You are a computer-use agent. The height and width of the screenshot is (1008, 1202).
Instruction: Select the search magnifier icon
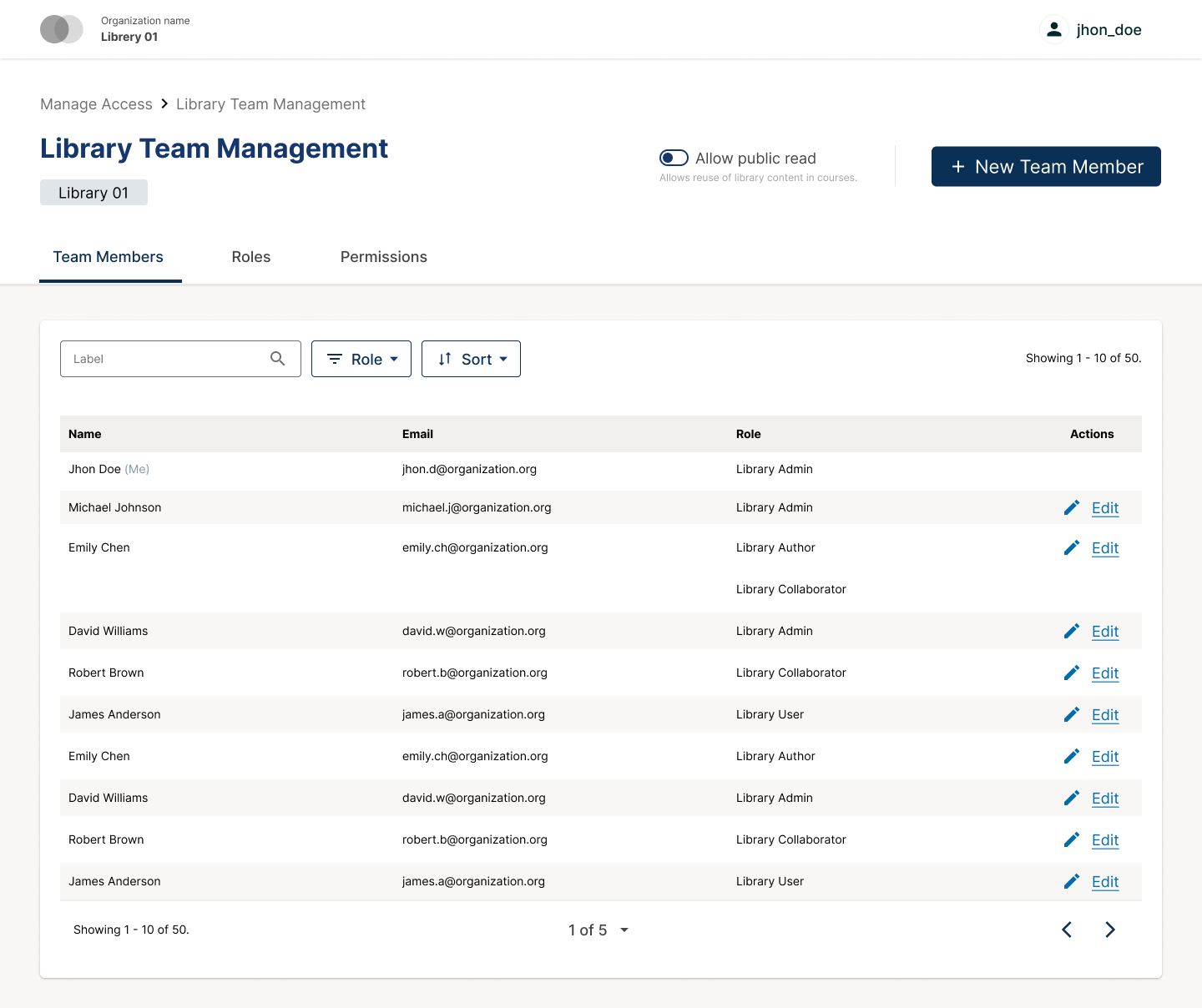[278, 358]
